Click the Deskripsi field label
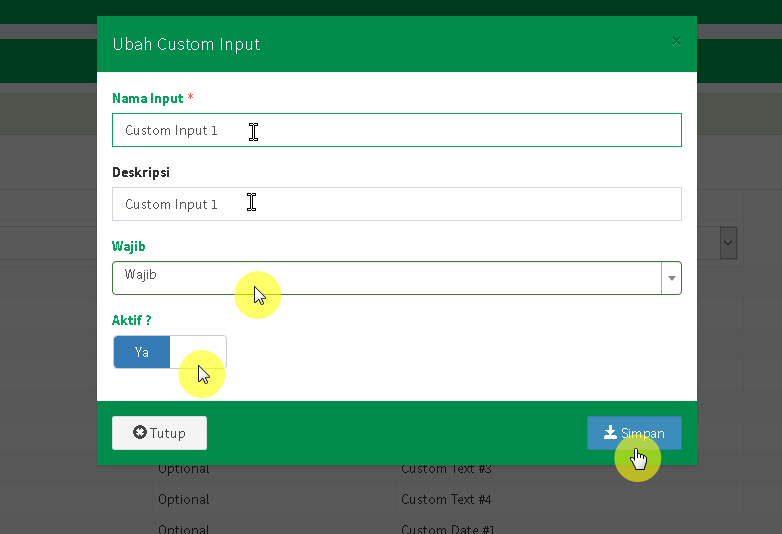 coord(141,172)
